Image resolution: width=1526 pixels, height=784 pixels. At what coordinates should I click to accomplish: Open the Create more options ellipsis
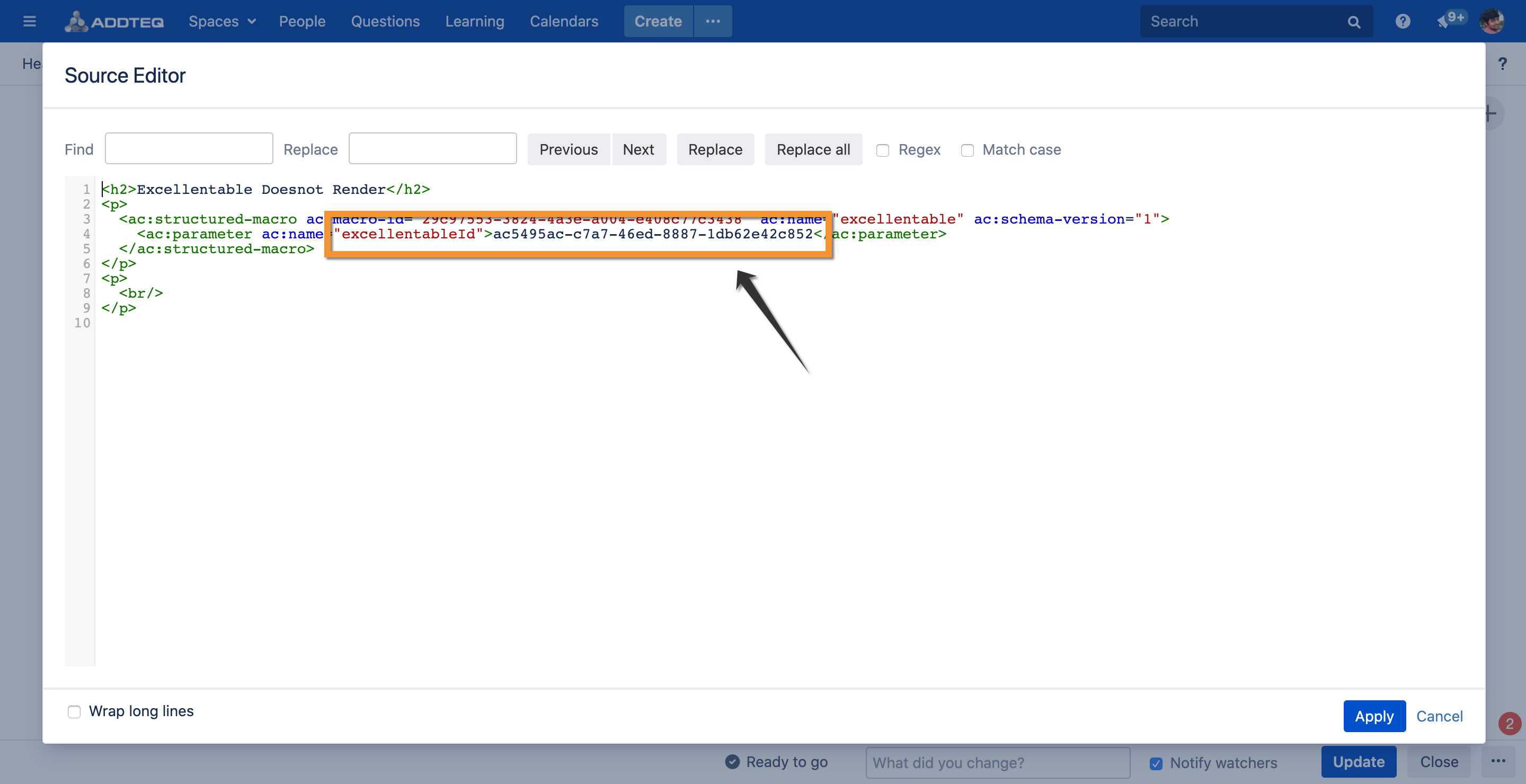click(713, 21)
